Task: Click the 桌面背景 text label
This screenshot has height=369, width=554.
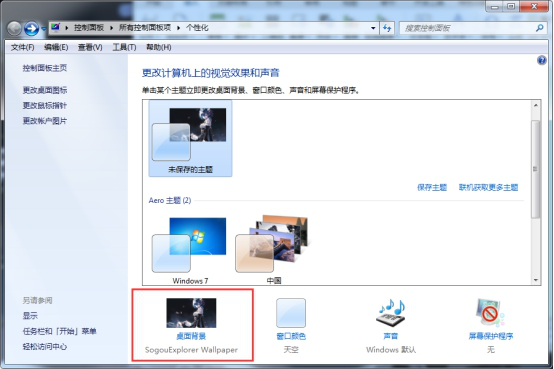Action: (191, 336)
